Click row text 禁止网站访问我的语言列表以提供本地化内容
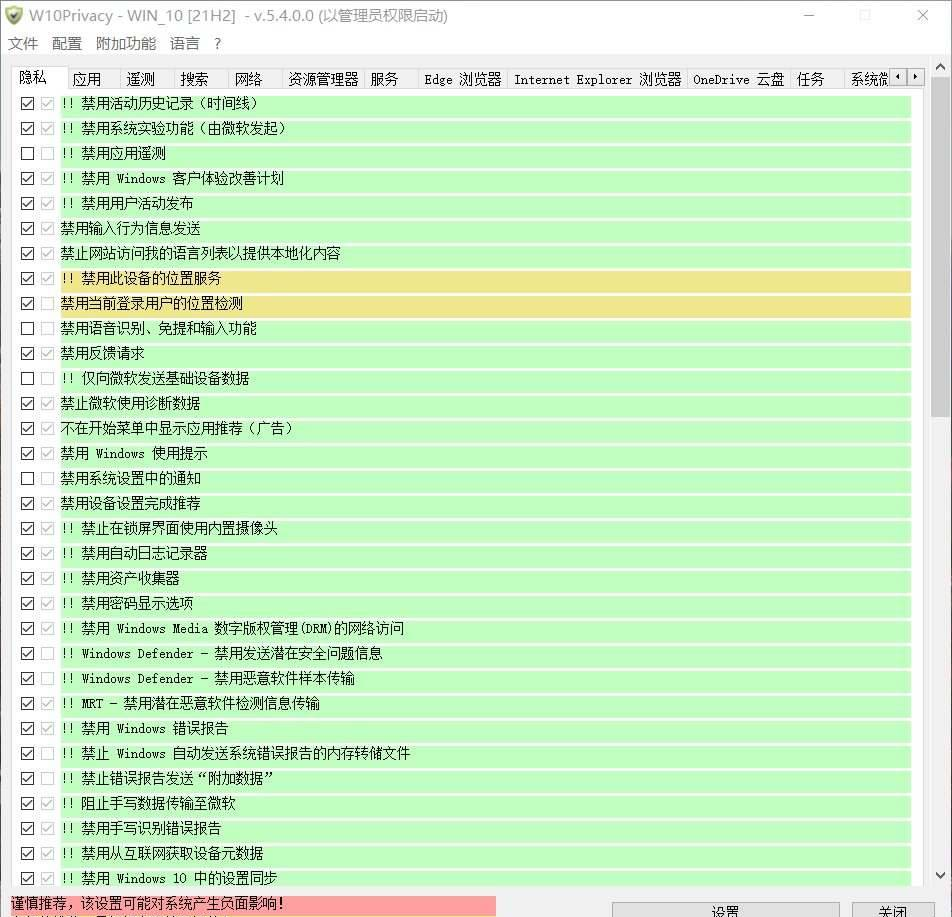 [x=200, y=254]
